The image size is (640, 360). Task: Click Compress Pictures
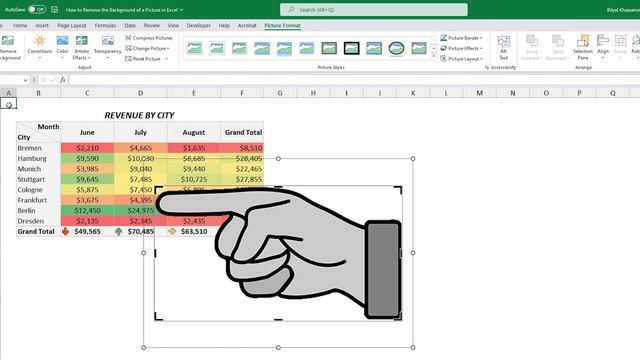(149, 38)
